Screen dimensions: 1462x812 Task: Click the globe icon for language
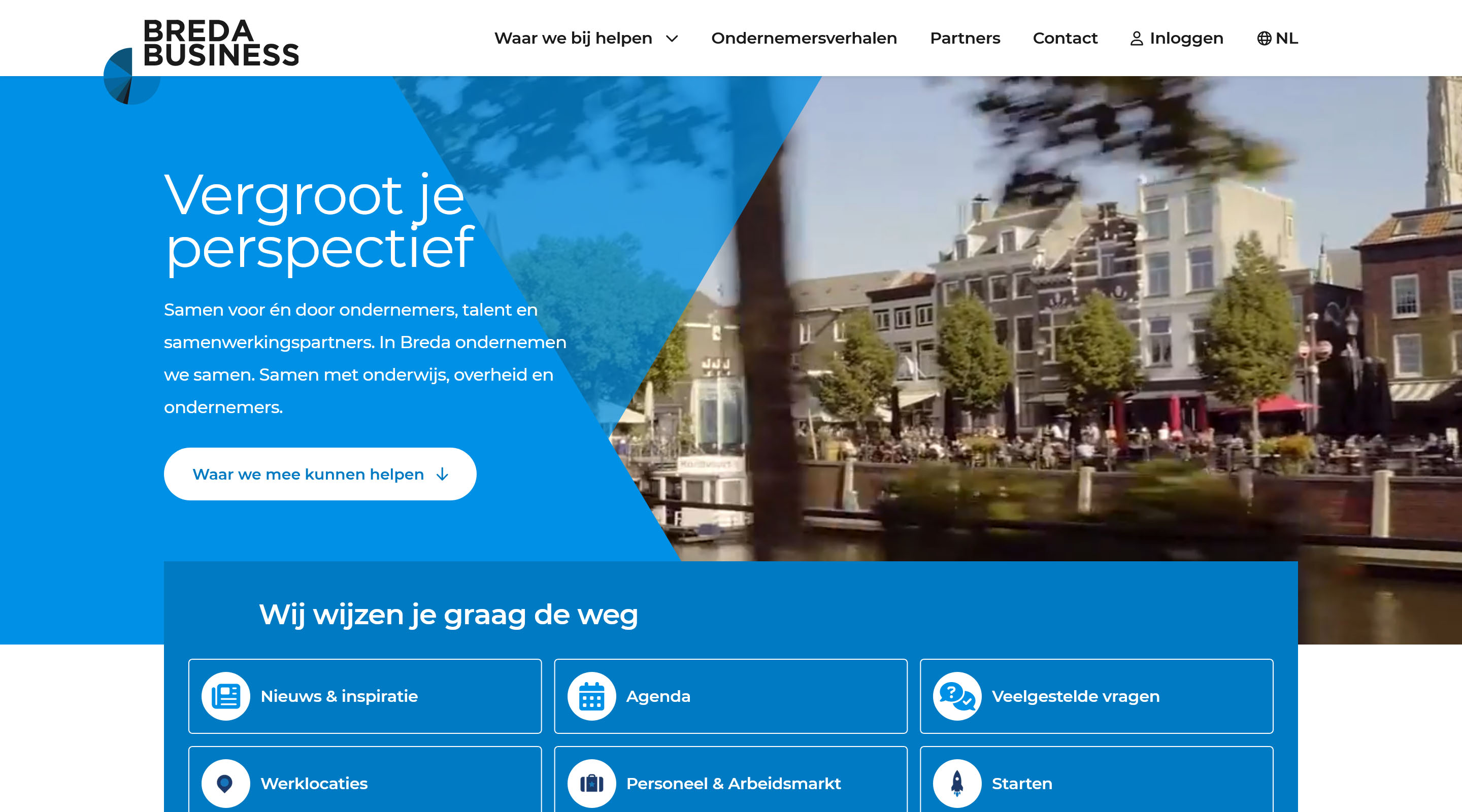(x=1264, y=39)
